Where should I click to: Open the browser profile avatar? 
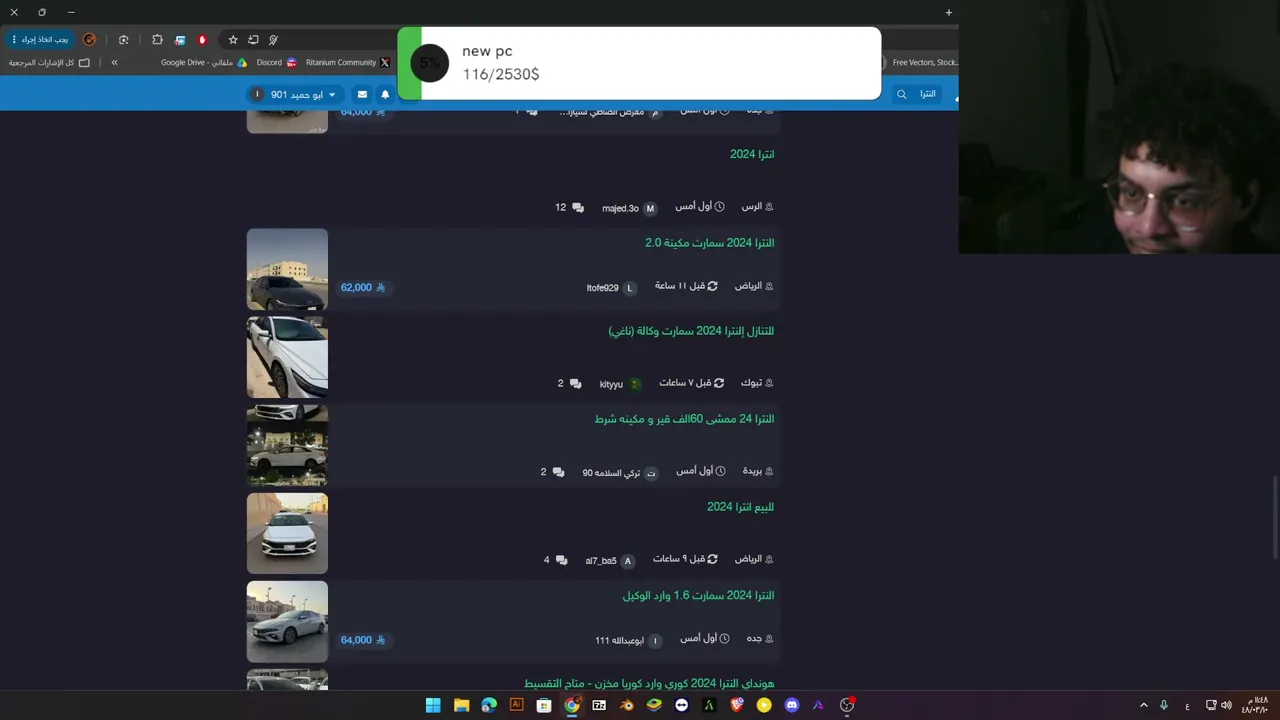click(x=90, y=40)
